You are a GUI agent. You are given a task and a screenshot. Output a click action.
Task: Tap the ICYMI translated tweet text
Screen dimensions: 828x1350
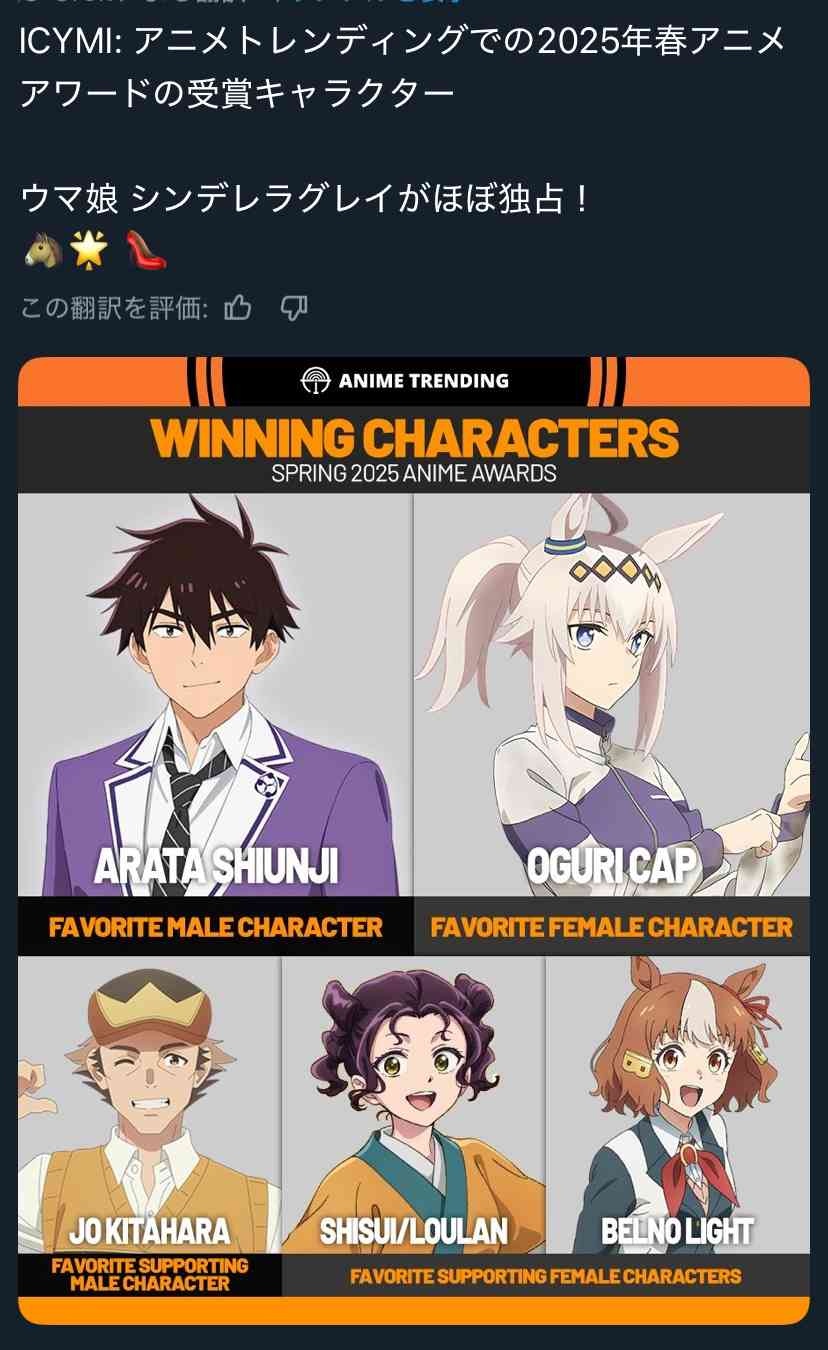(403, 67)
